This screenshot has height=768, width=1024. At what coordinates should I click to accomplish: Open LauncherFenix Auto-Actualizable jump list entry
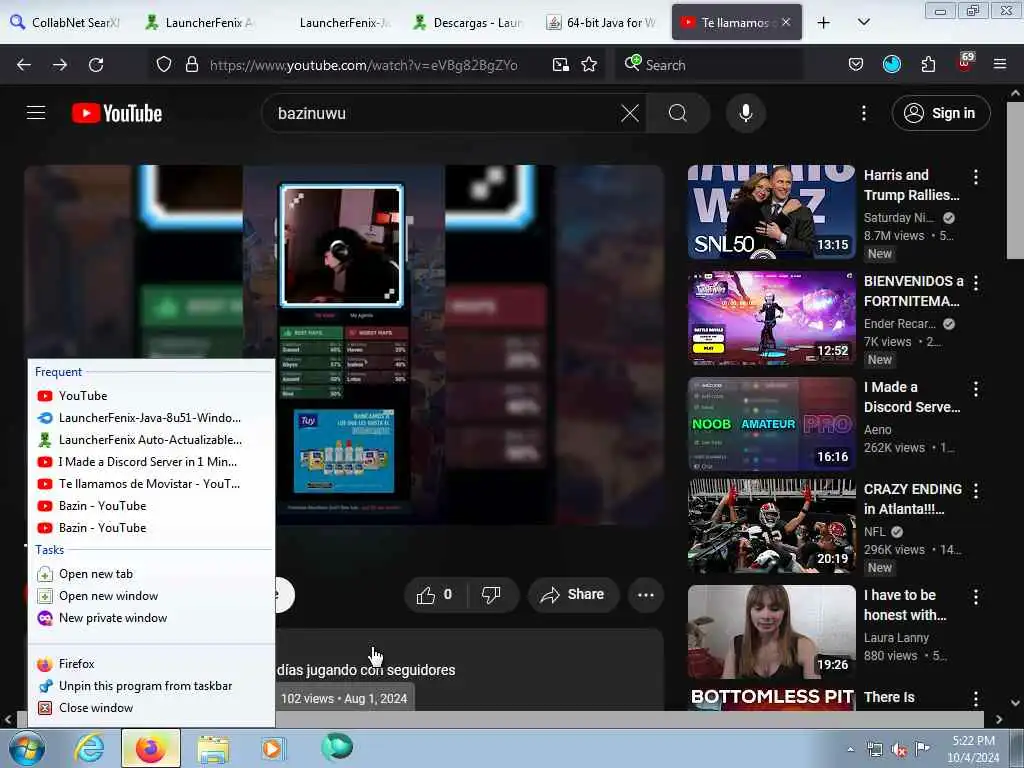152,440
